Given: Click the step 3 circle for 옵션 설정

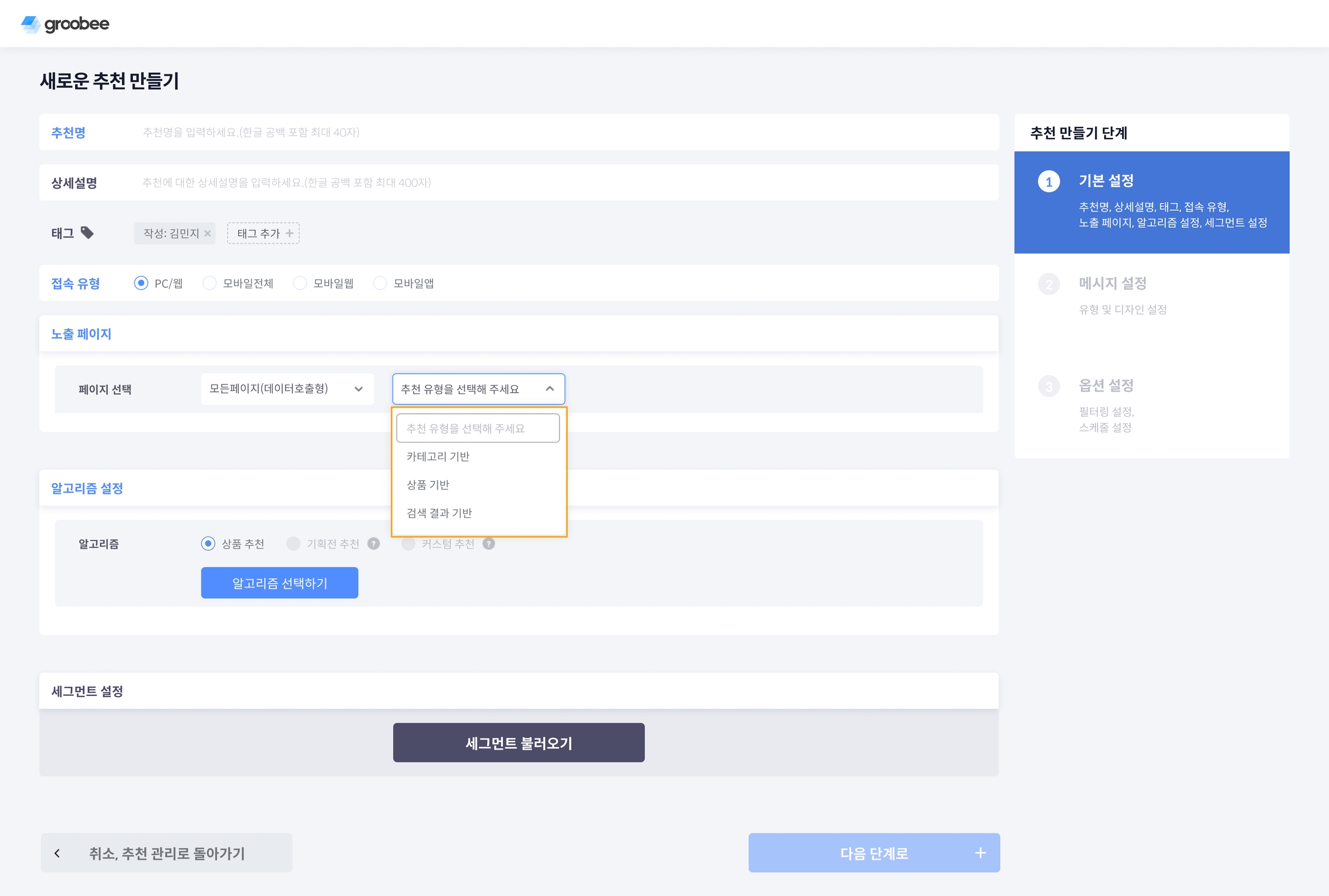Looking at the screenshot, I should tap(1049, 386).
